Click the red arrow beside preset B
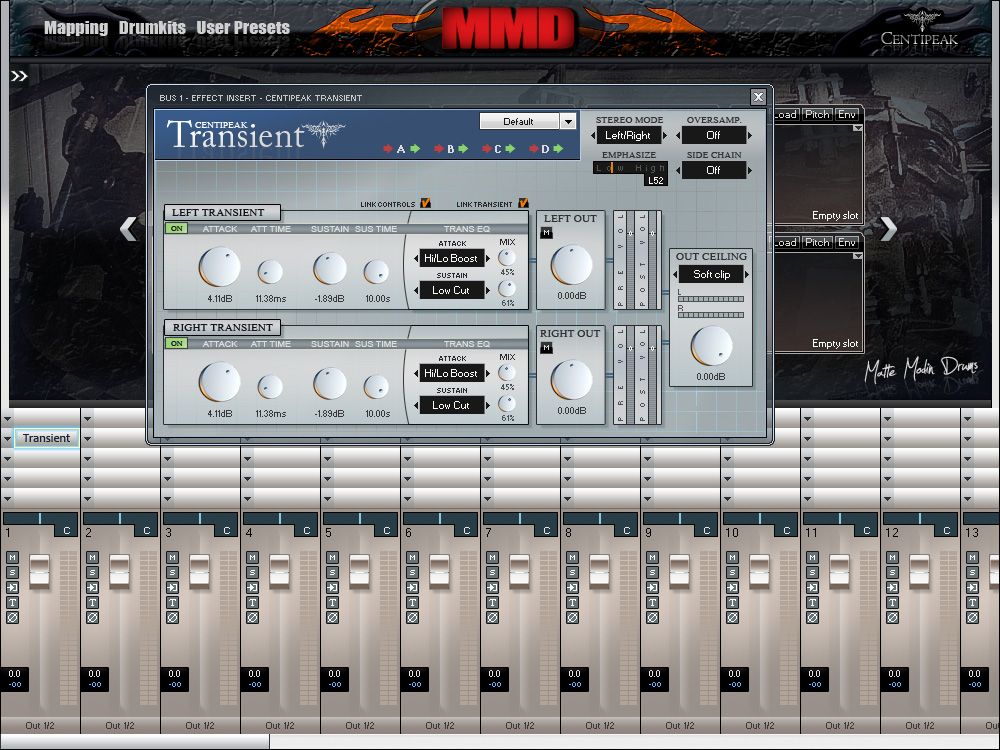The image size is (1000, 750). coord(439,148)
